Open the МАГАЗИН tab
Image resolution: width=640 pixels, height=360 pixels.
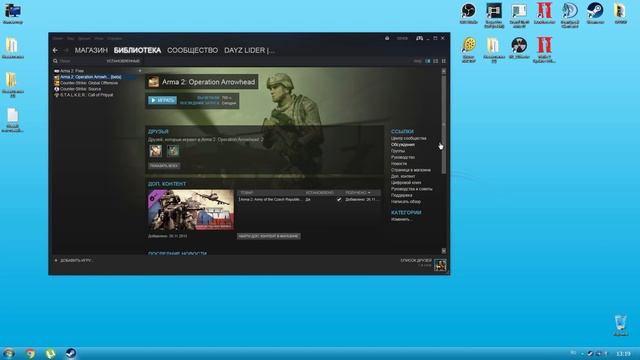pos(91,50)
